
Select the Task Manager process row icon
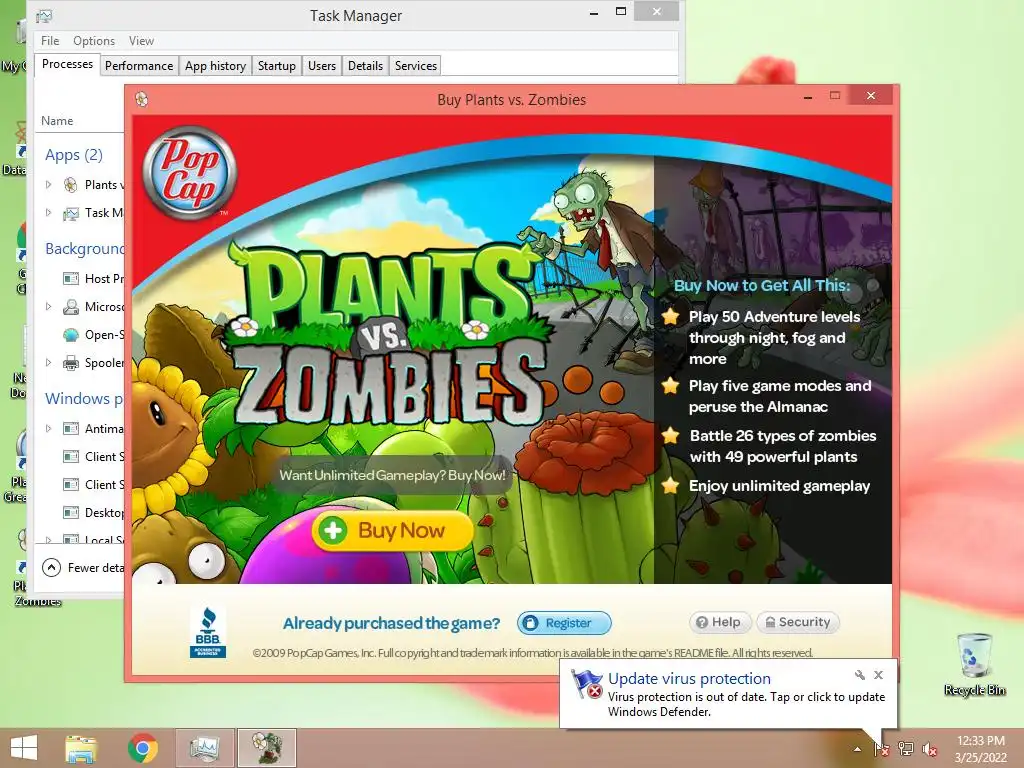(x=71, y=213)
